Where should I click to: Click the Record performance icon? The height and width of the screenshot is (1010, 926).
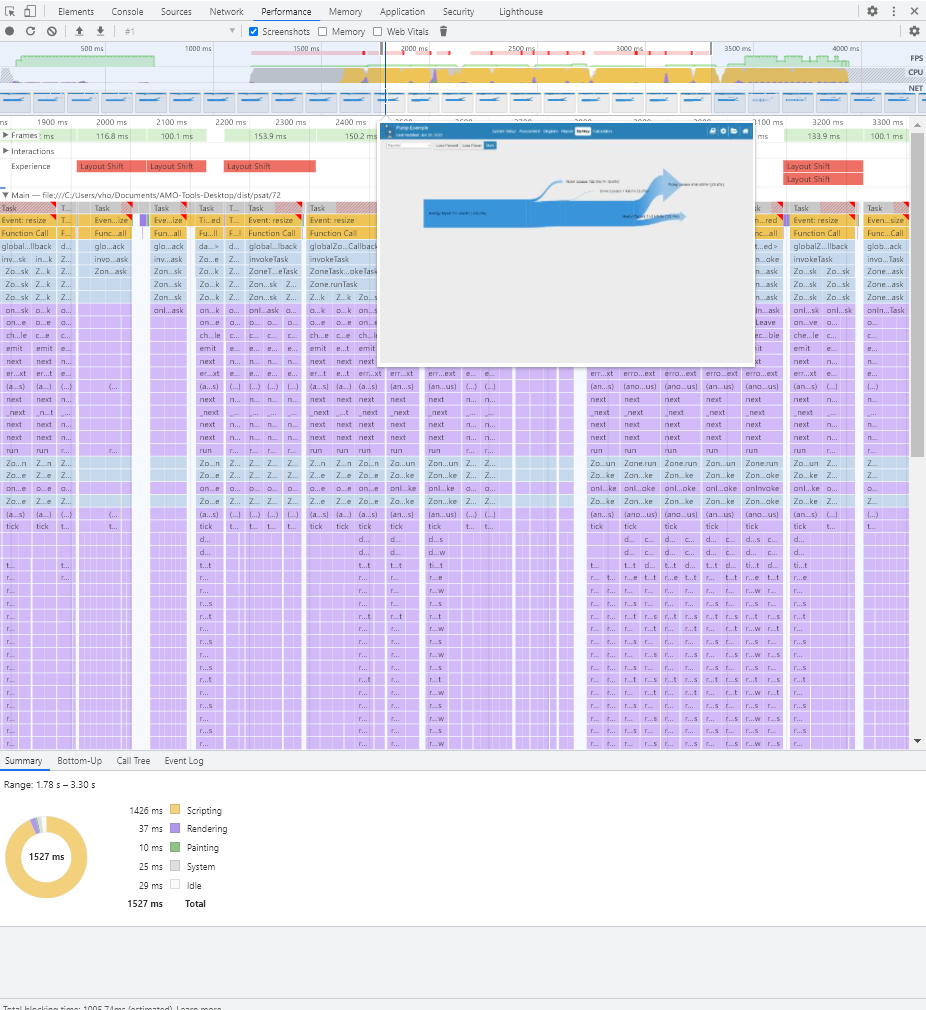9,31
